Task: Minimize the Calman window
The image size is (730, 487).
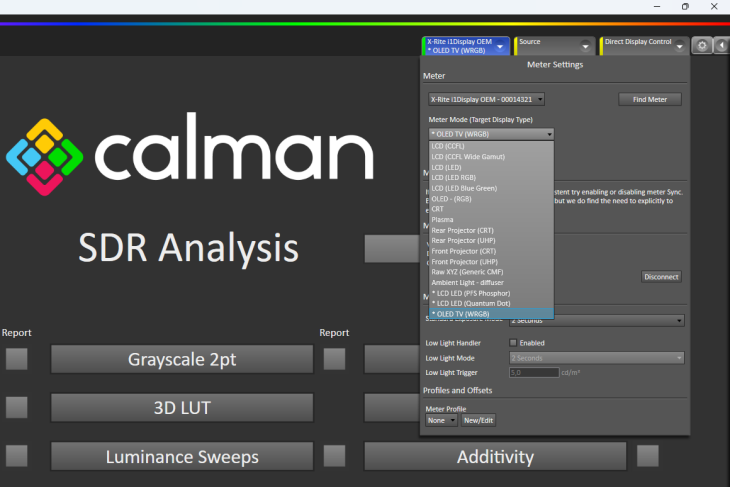Action: [x=657, y=7]
